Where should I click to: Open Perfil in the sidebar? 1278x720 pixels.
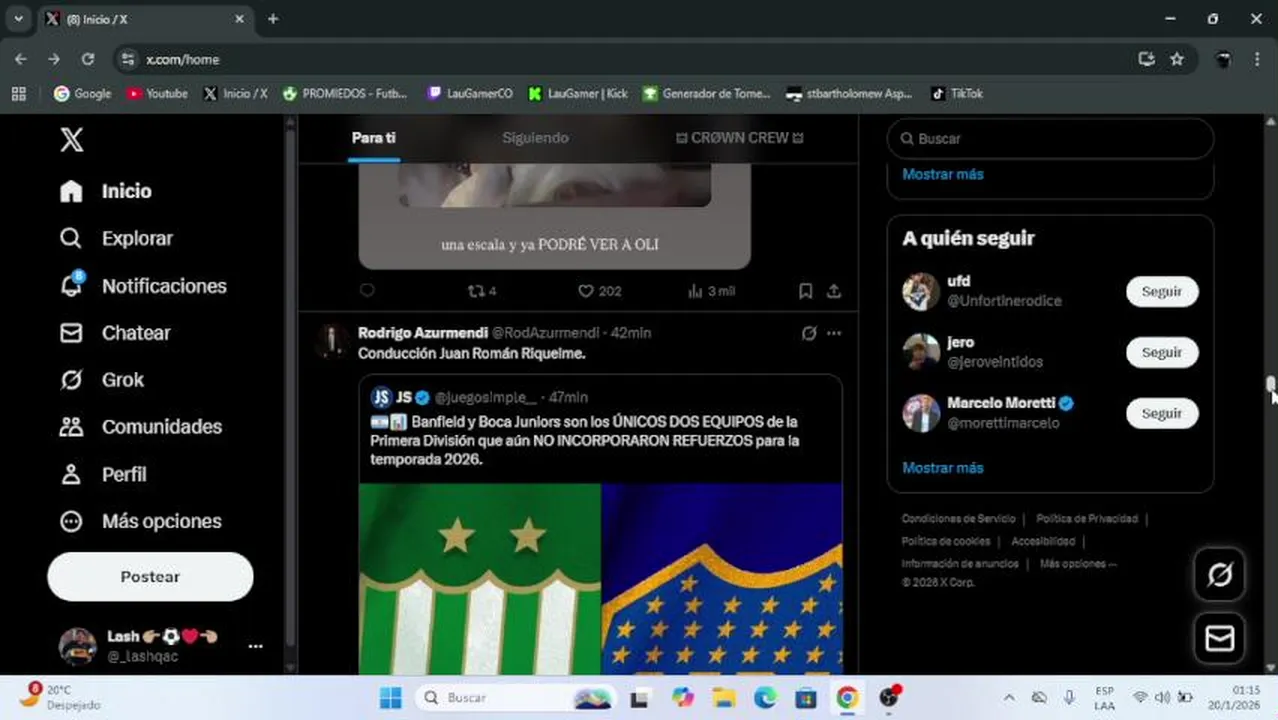coord(103,474)
